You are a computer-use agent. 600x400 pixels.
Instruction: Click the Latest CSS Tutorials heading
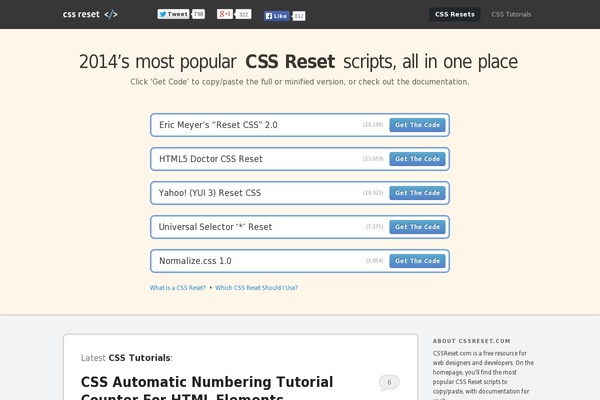[x=127, y=358]
